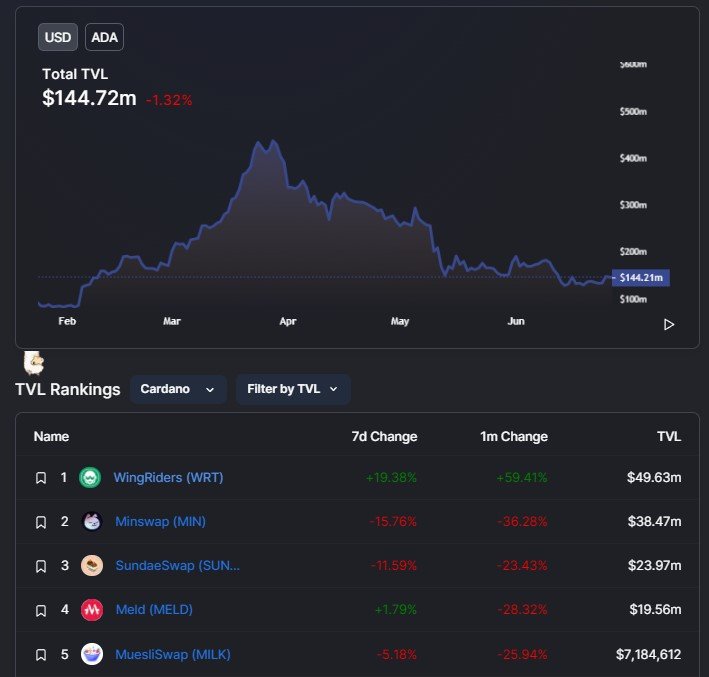Play the TVL chart animation
The height and width of the screenshot is (677, 709).
pyautogui.click(x=669, y=325)
